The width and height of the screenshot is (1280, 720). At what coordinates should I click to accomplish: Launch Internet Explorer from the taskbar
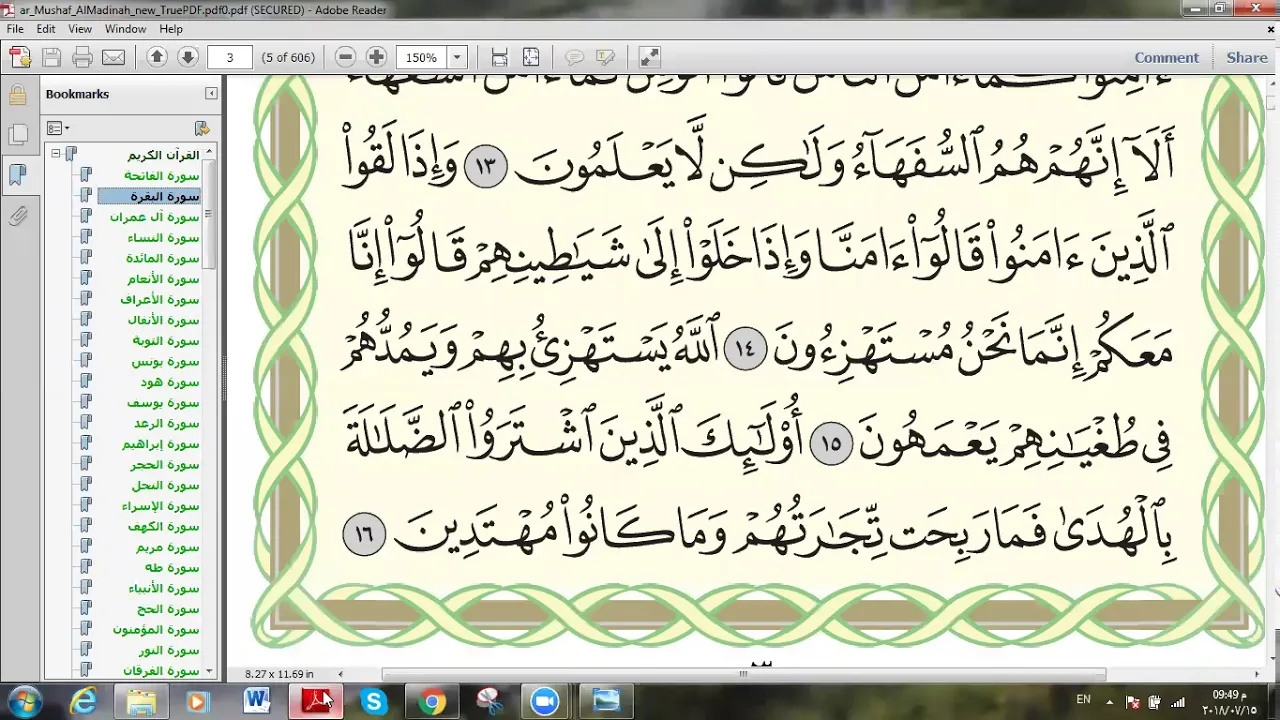click(84, 701)
